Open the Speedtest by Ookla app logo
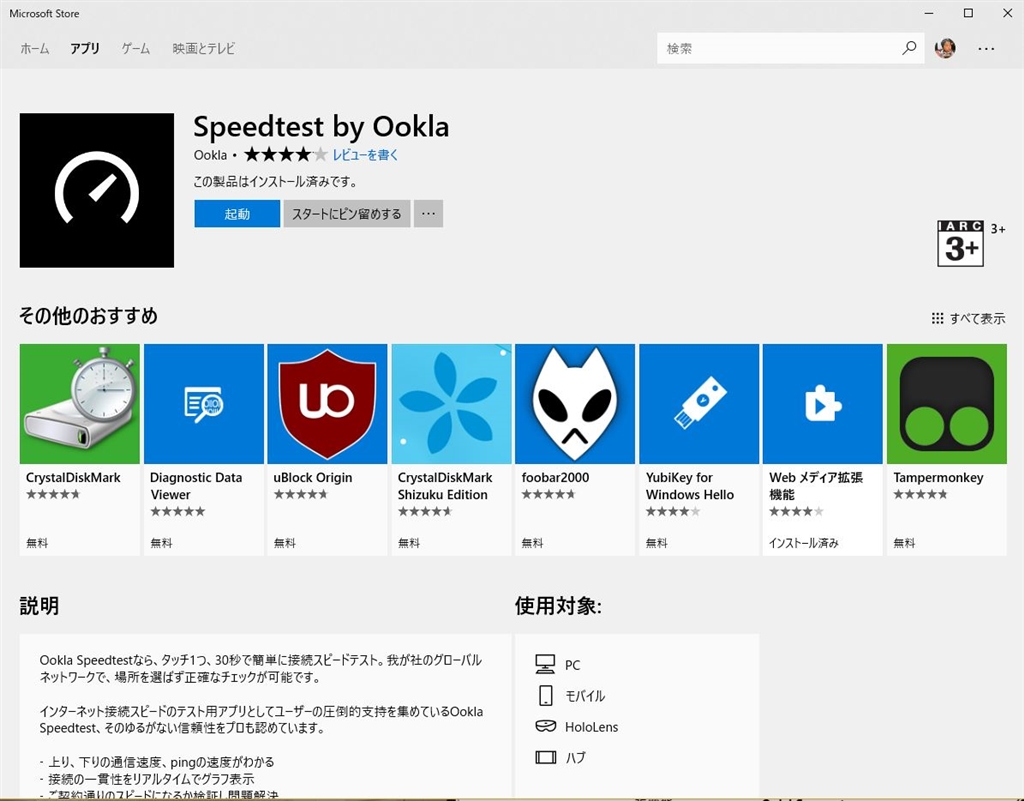Viewport: 1024px width, 801px height. [97, 190]
